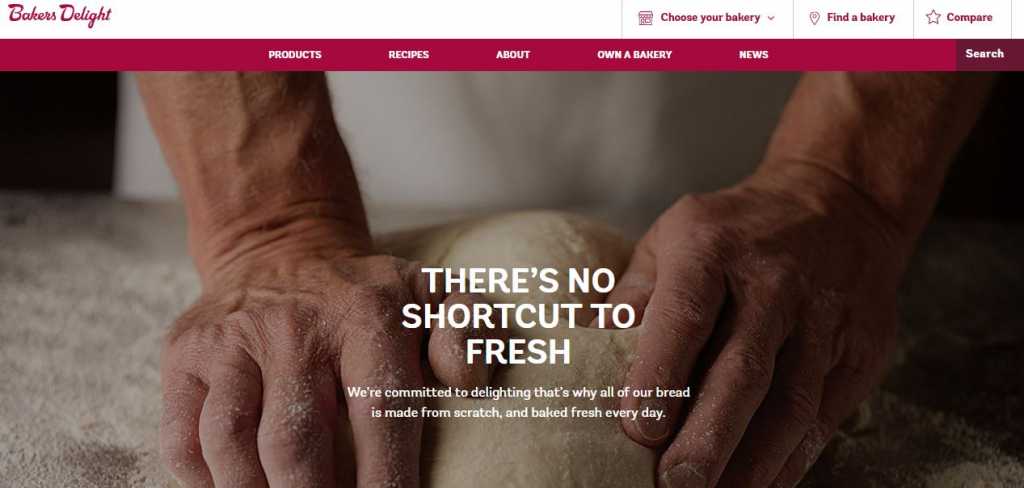Go to the RECIPES menu item
Screen dimensions: 1024x488
409,55
